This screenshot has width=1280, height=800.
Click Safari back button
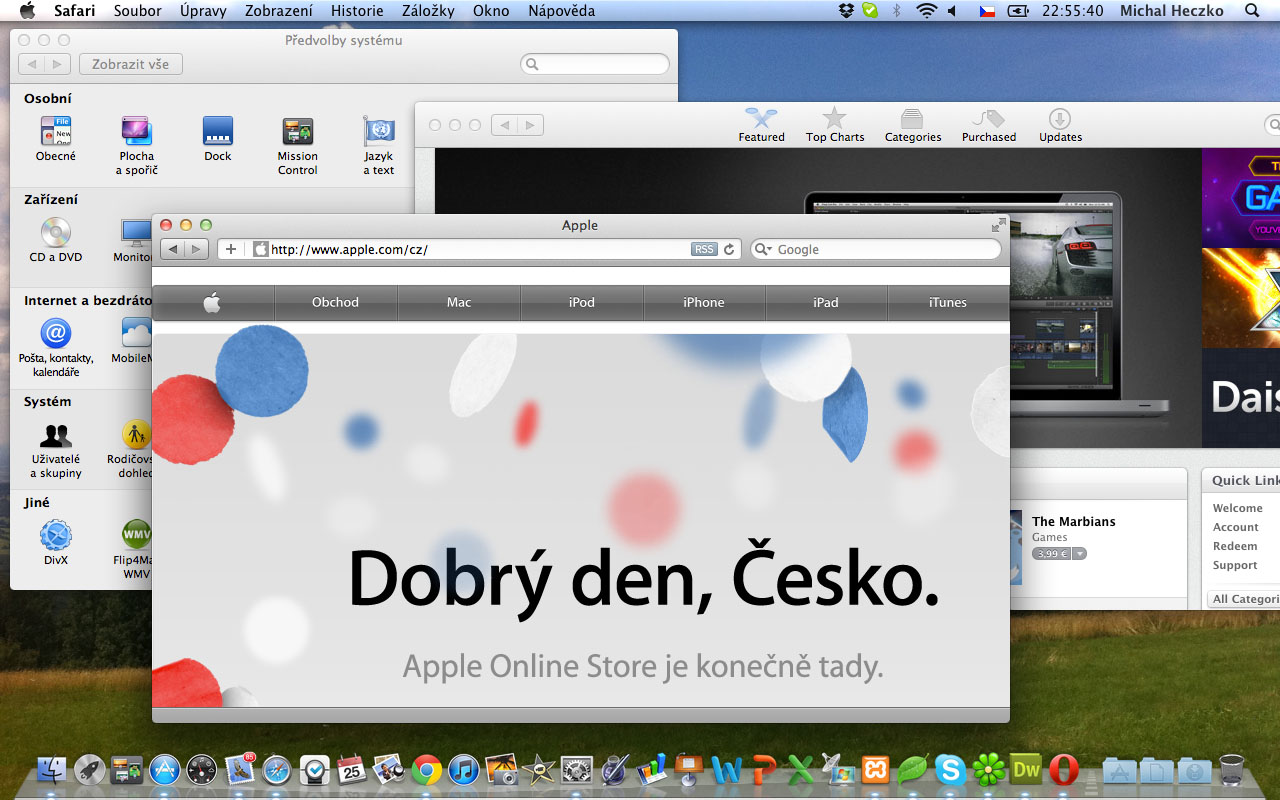pyautogui.click(x=173, y=249)
